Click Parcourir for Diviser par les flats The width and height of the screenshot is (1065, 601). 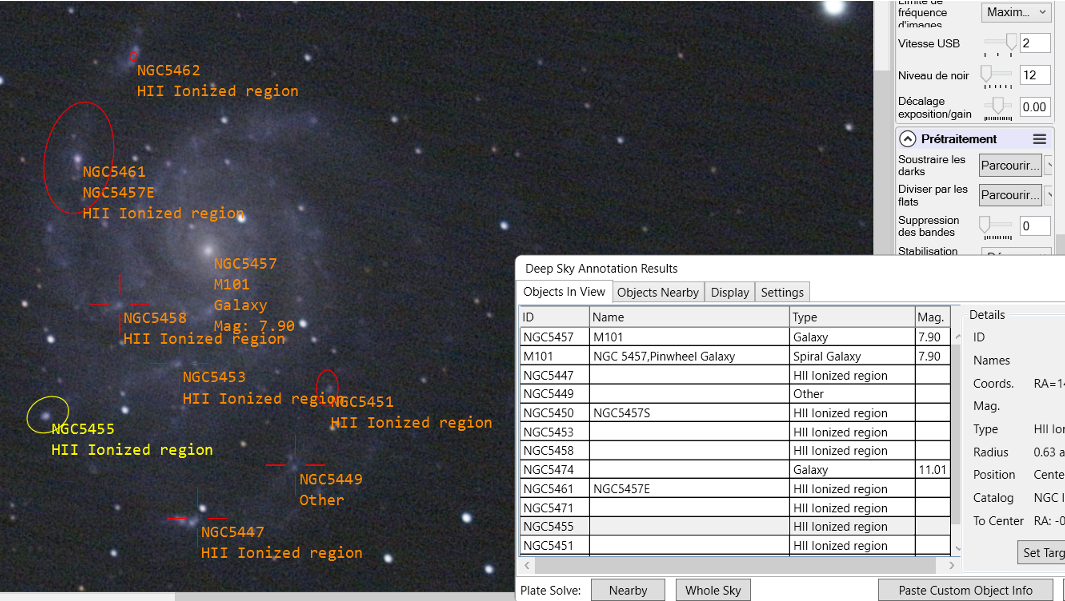1010,195
